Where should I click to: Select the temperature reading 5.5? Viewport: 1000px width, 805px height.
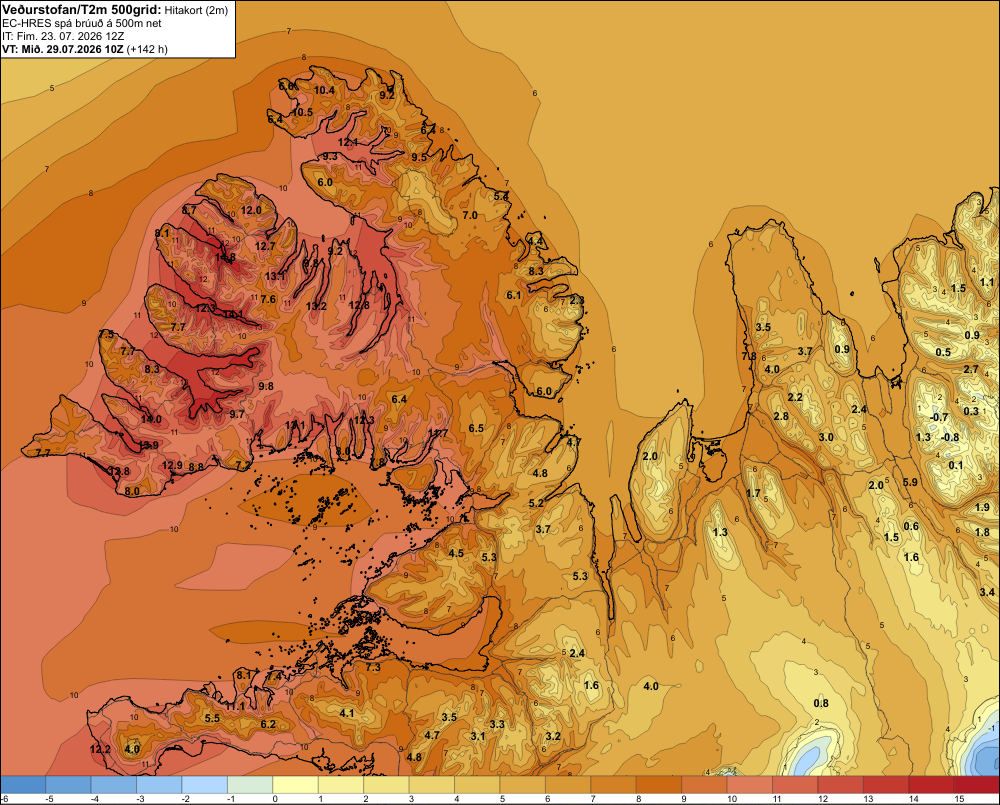click(212, 718)
